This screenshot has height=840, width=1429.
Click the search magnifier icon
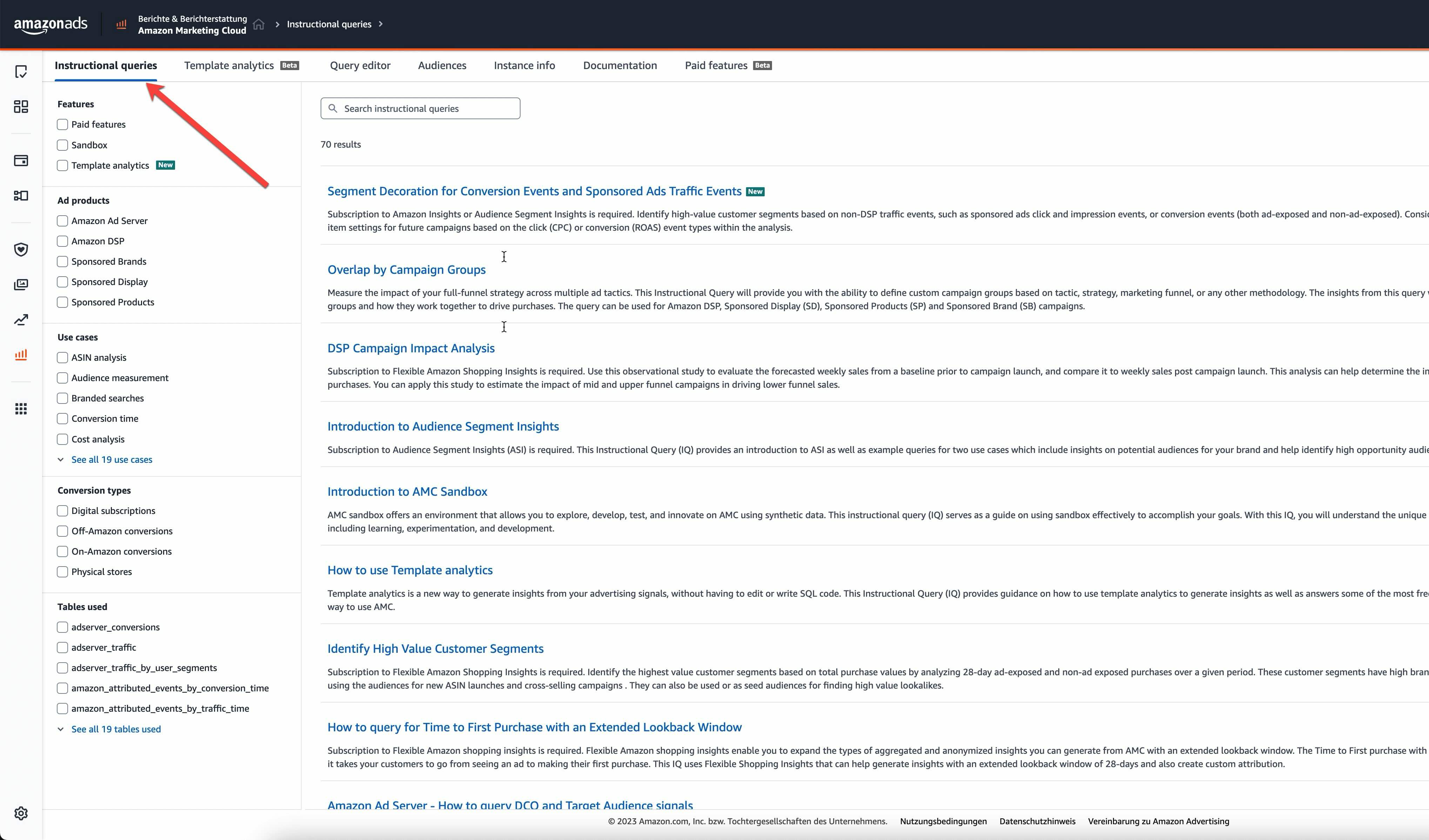333,108
